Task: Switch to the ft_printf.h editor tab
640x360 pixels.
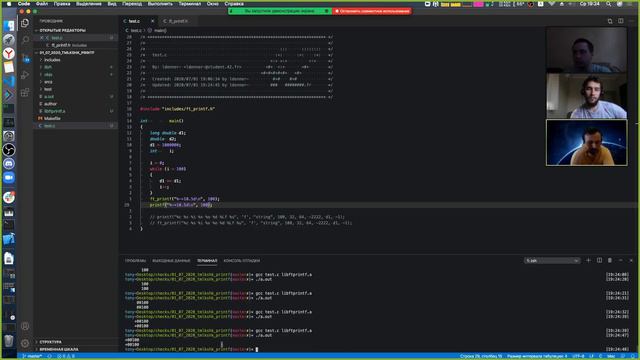Action: [178, 21]
